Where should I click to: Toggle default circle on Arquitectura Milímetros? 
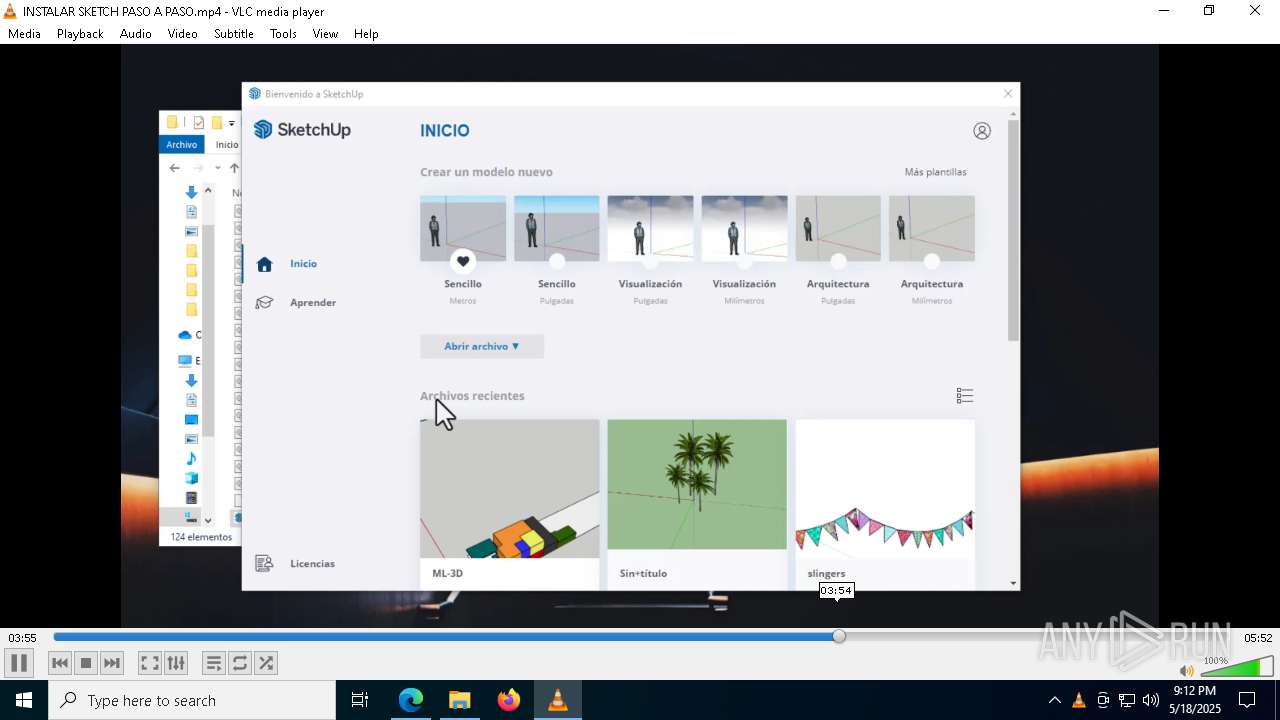point(932,261)
